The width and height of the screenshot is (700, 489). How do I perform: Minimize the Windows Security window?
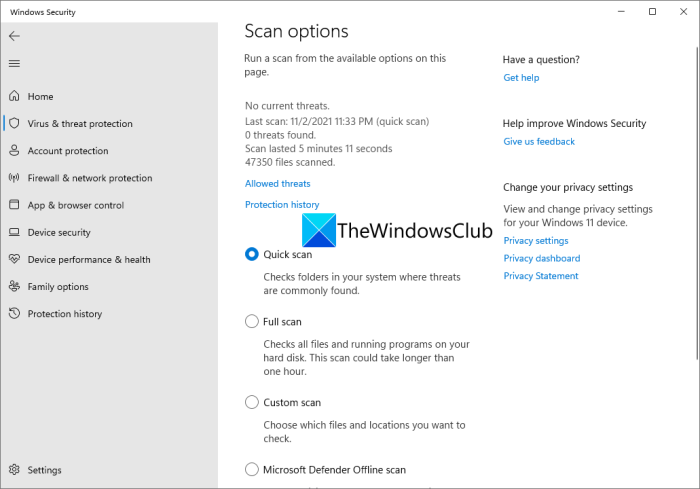pos(621,12)
